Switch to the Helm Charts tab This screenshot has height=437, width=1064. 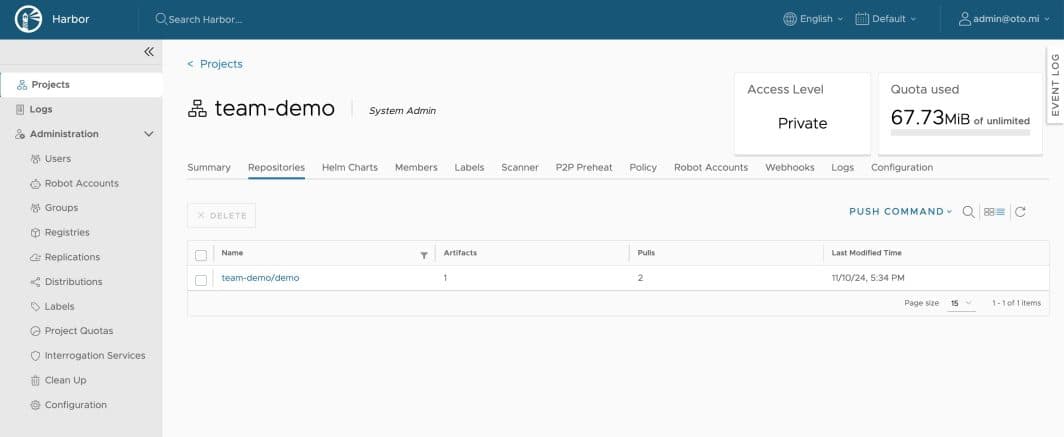coord(350,167)
